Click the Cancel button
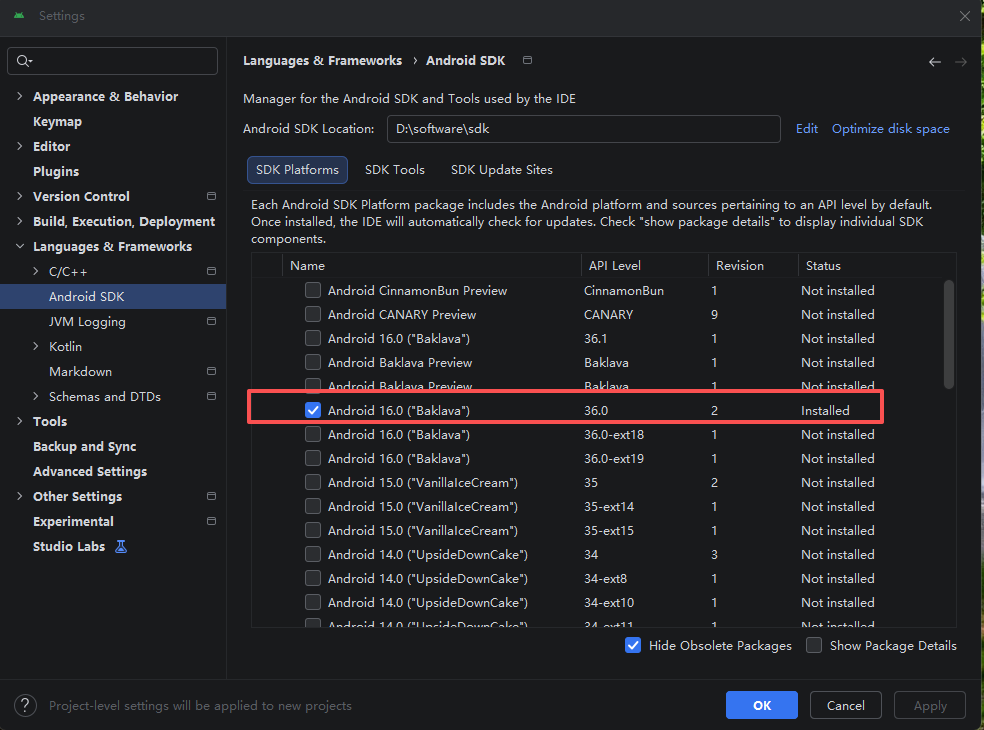984x730 pixels. 845,706
